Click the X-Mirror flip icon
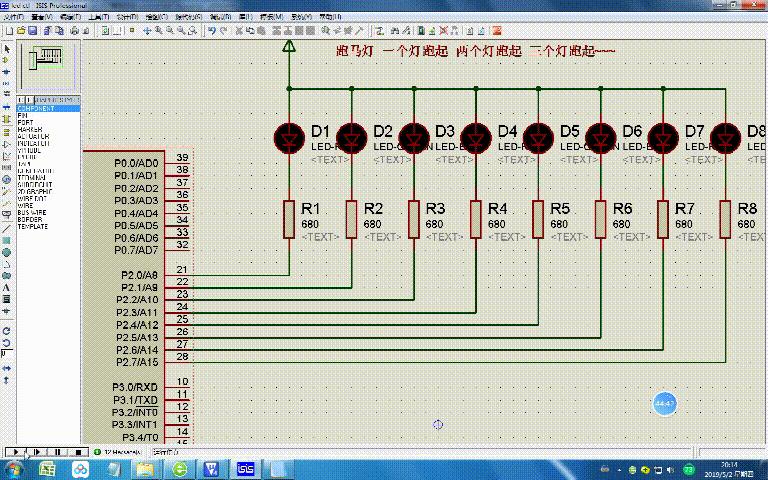The width and height of the screenshot is (768, 480). pos(6,368)
